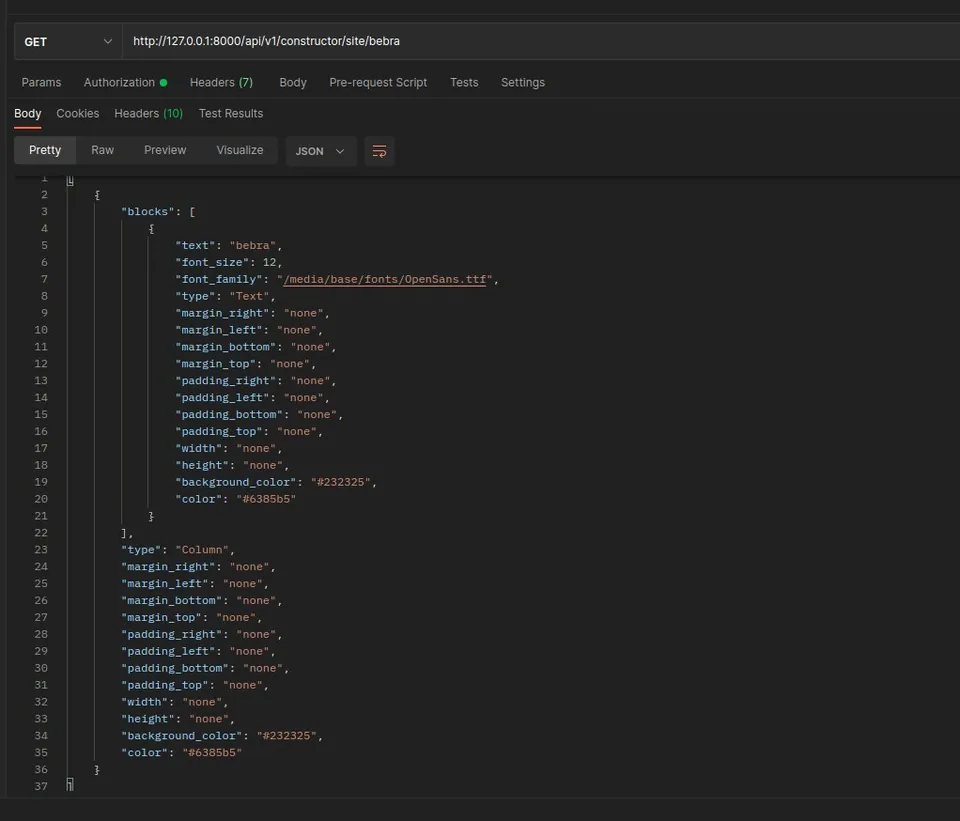The height and width of the screenshot is (821, 960).
Task: Click the "type": "Column" line
Action: pyautogui.click(x=178, y=550)
